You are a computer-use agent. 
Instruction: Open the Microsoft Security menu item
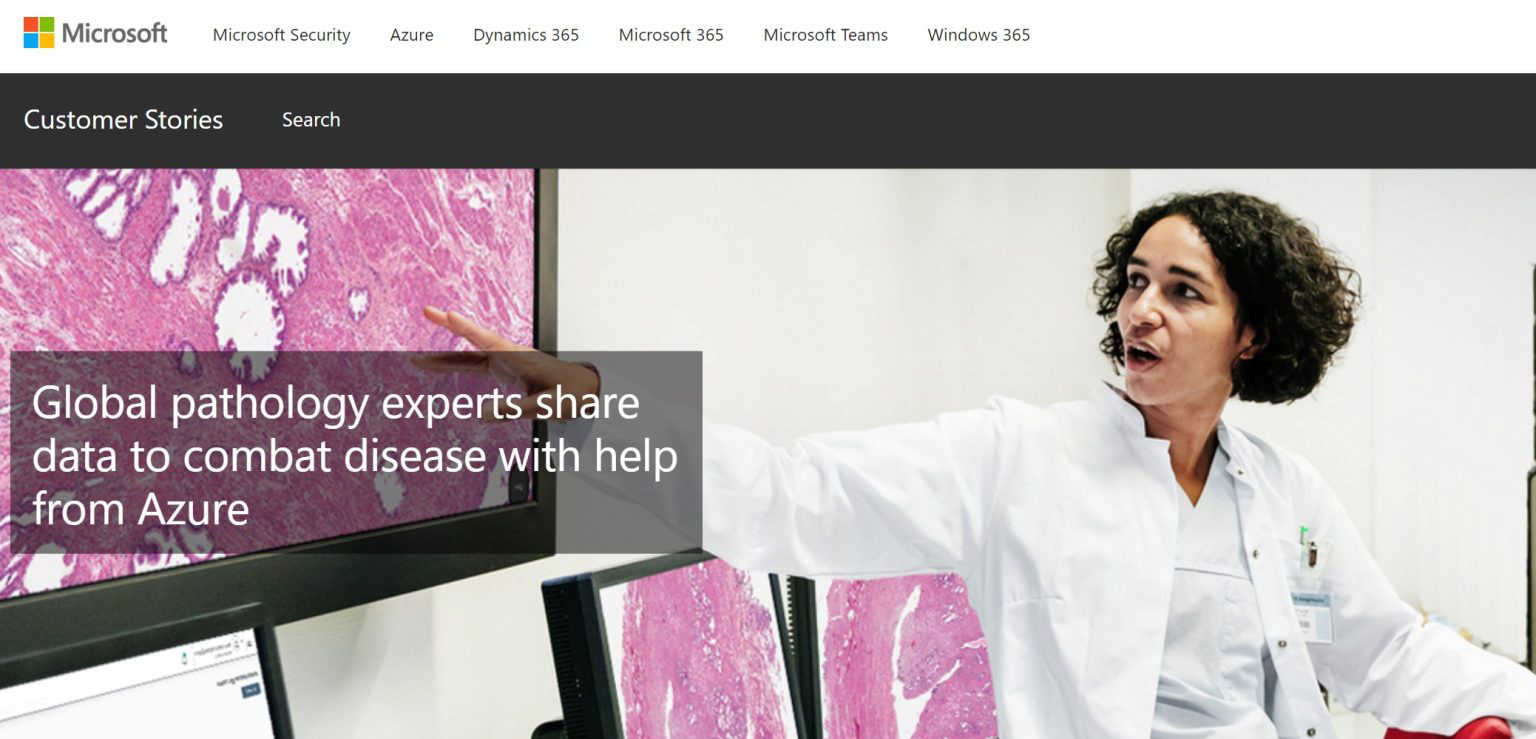click(x=281, y=35)
